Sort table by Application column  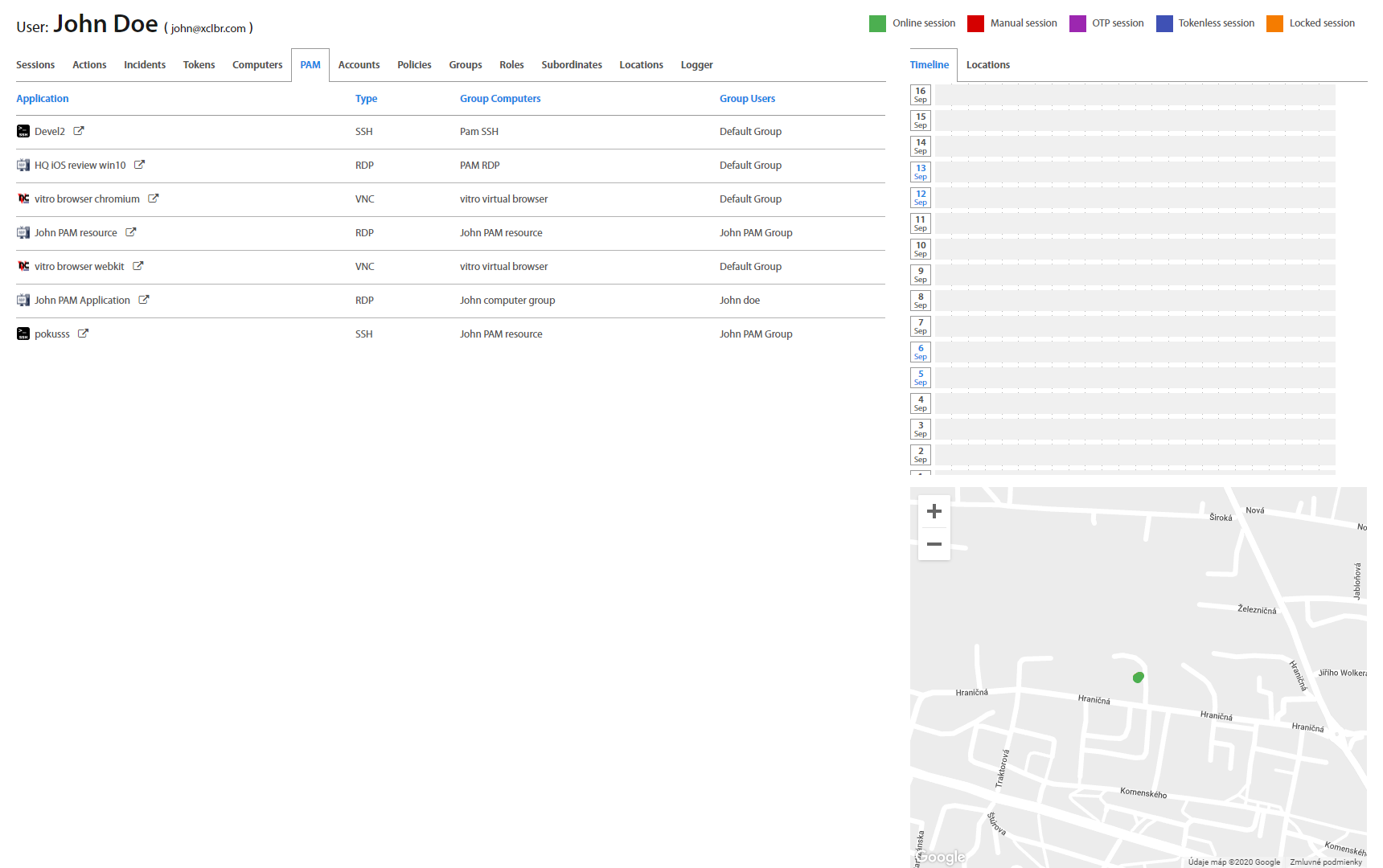[x=43, y=99]
